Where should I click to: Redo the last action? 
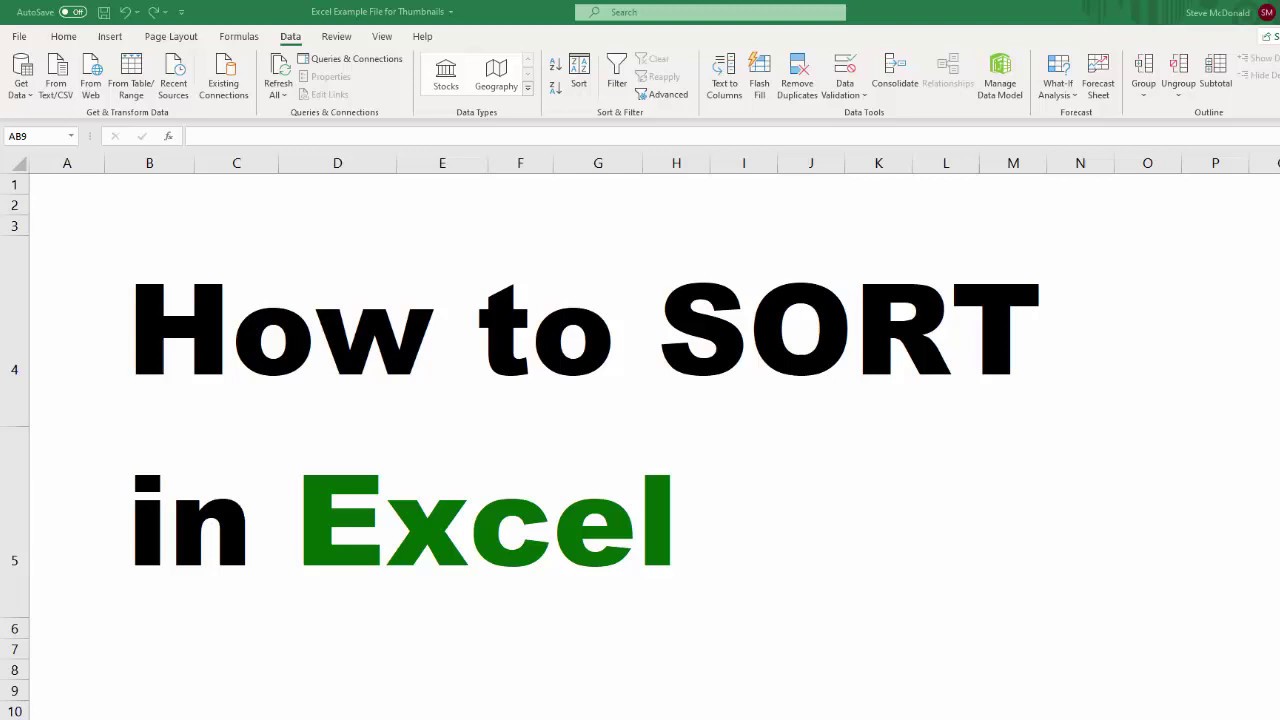pos(153,12)
